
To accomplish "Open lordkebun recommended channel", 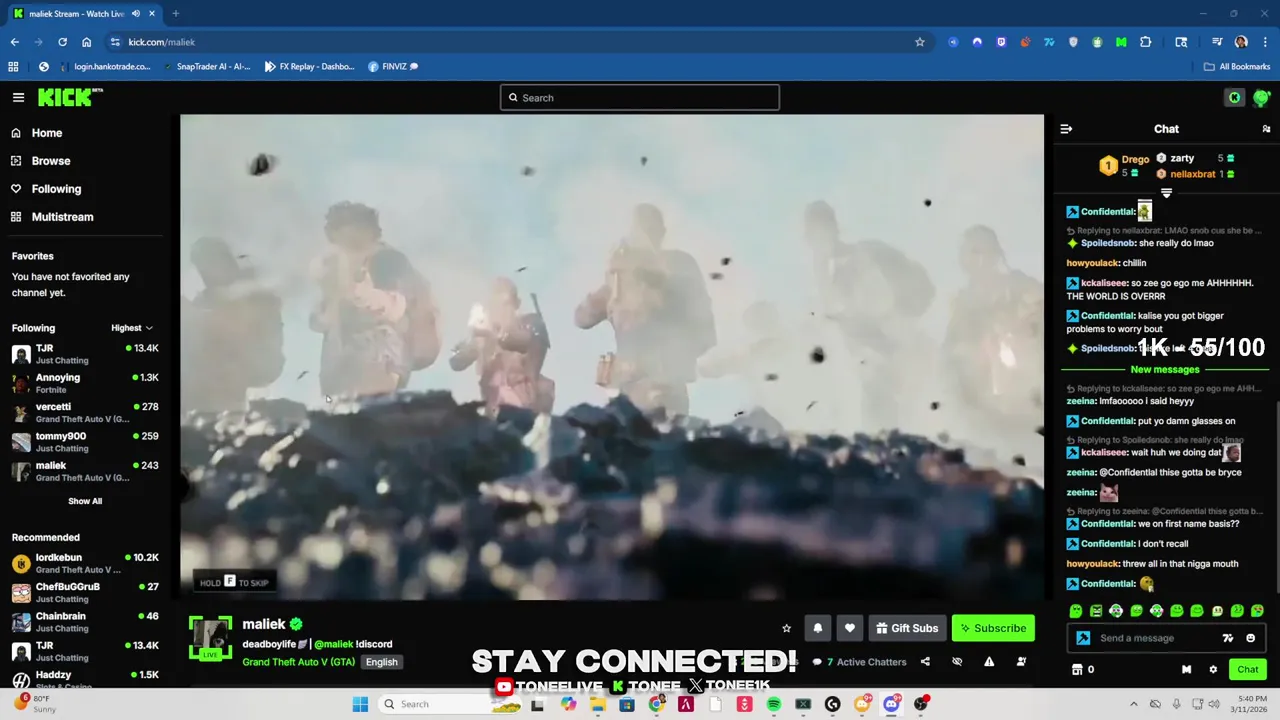I will (85, 563).
